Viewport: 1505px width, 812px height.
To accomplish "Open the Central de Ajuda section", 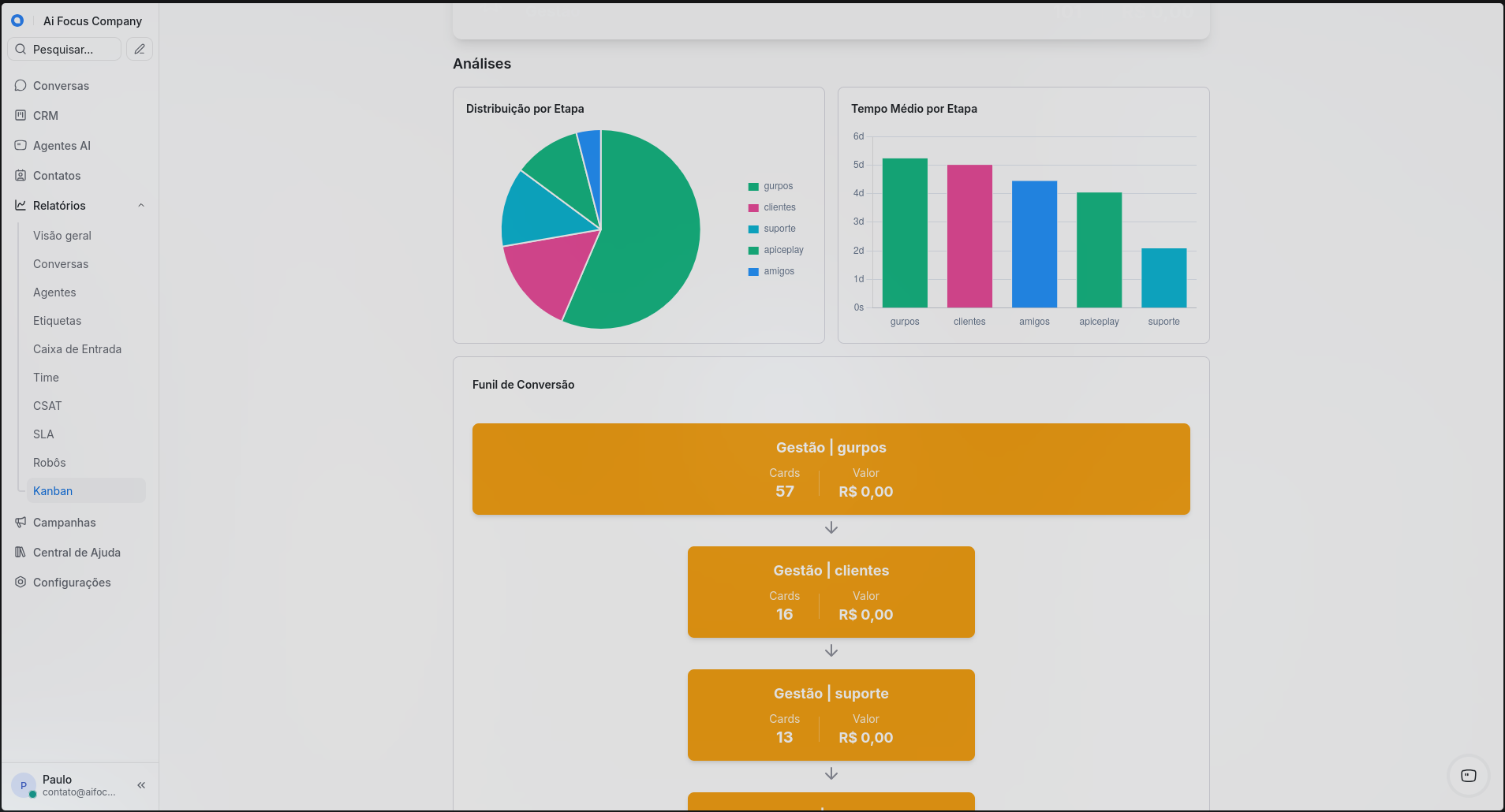I will (x=77, y=553).
